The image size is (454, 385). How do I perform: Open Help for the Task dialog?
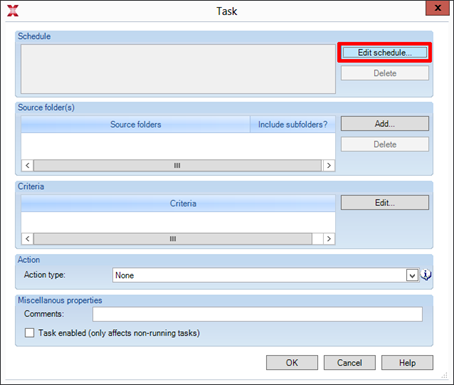click(407, 363)
